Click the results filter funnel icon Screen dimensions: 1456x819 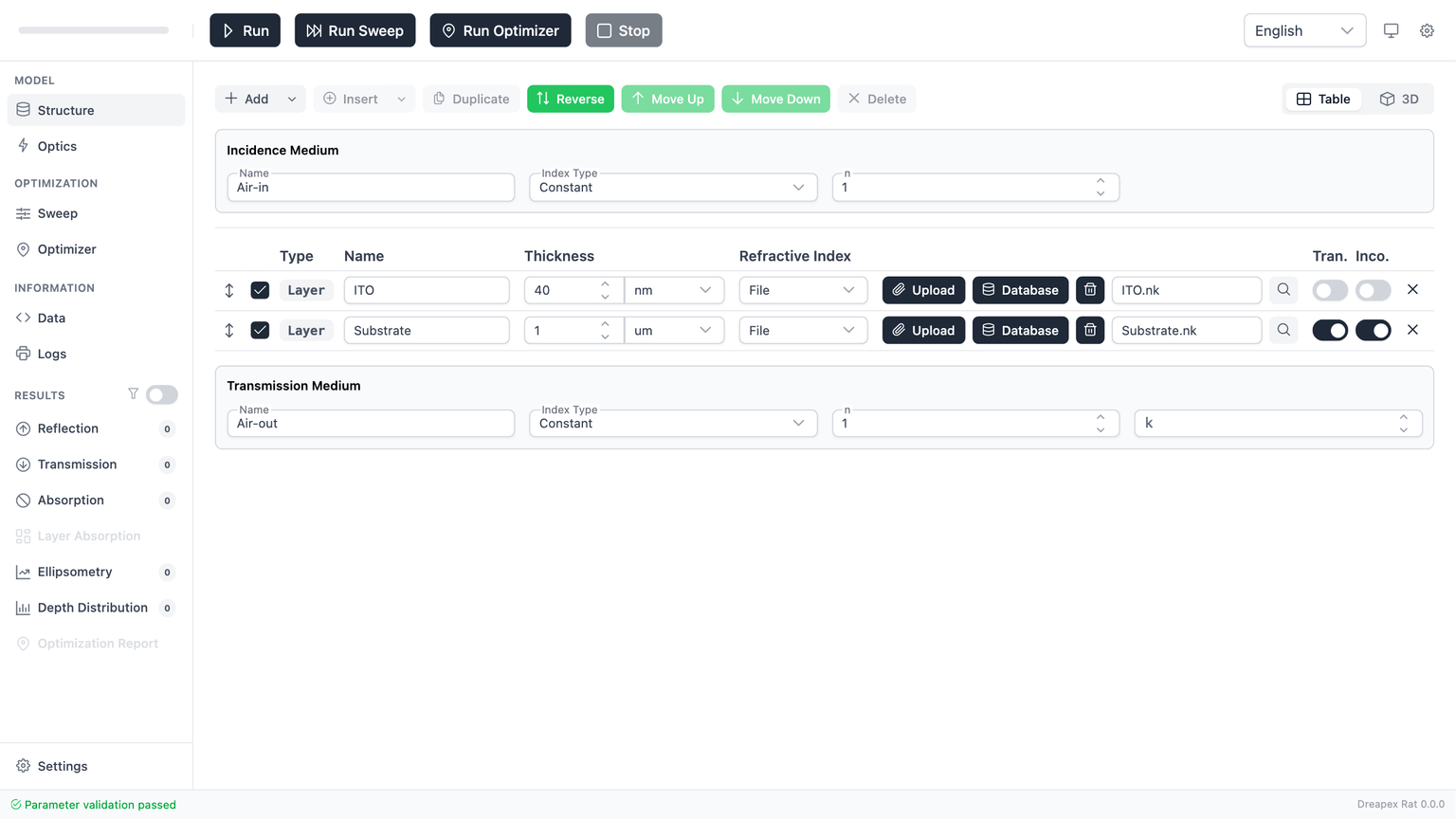click(x=133, y=394)
